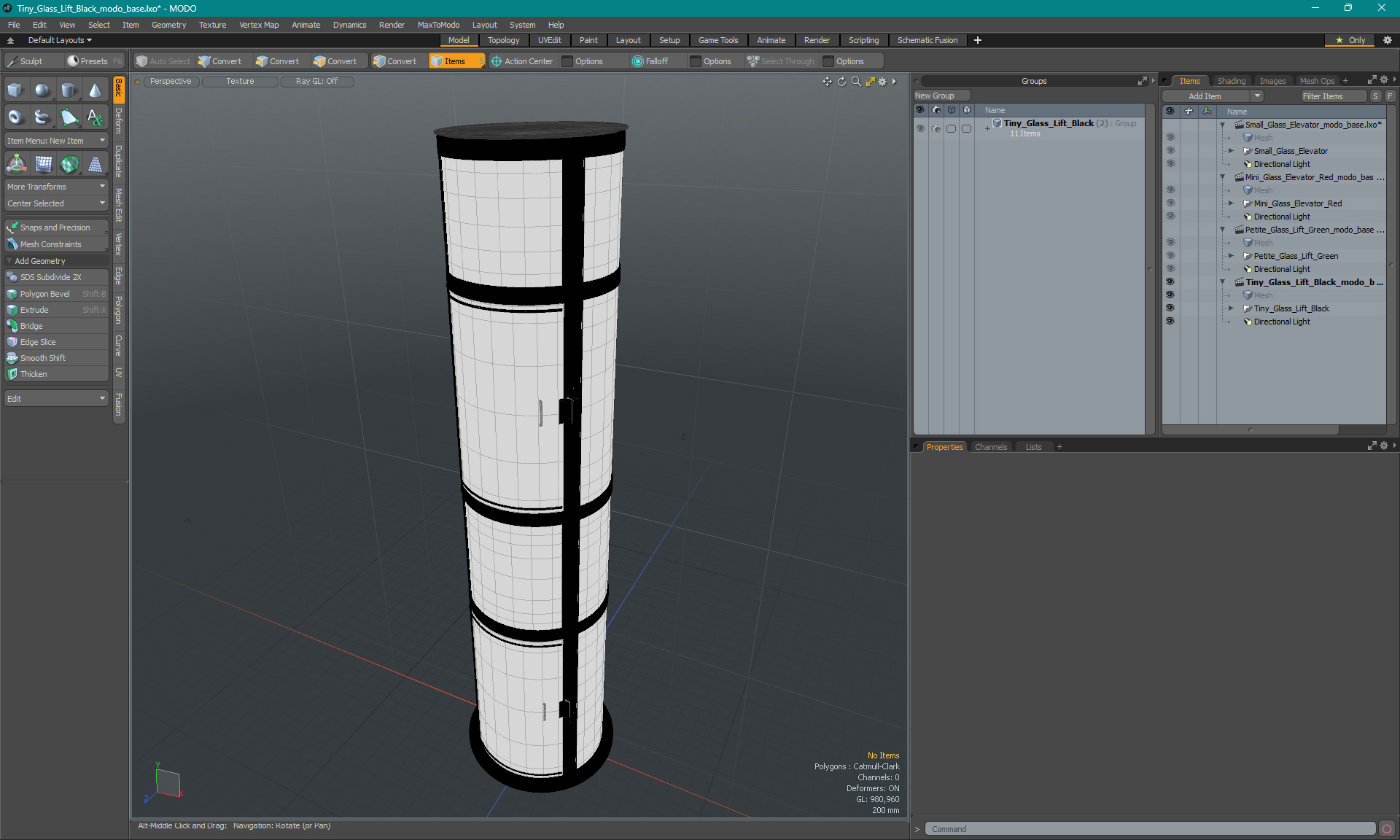Collapse Mini_Glass_Elevator_Red_modo scene

[1223, 177]
